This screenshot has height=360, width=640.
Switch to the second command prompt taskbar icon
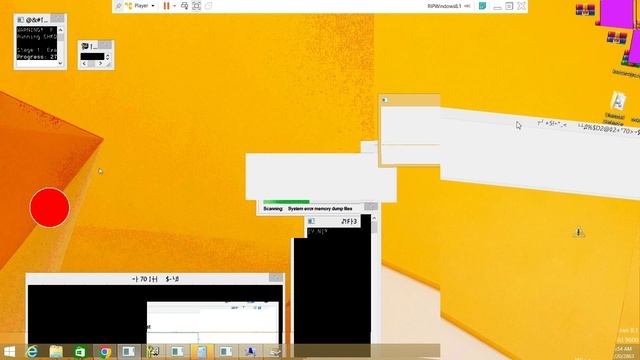[x=178, y=351]
